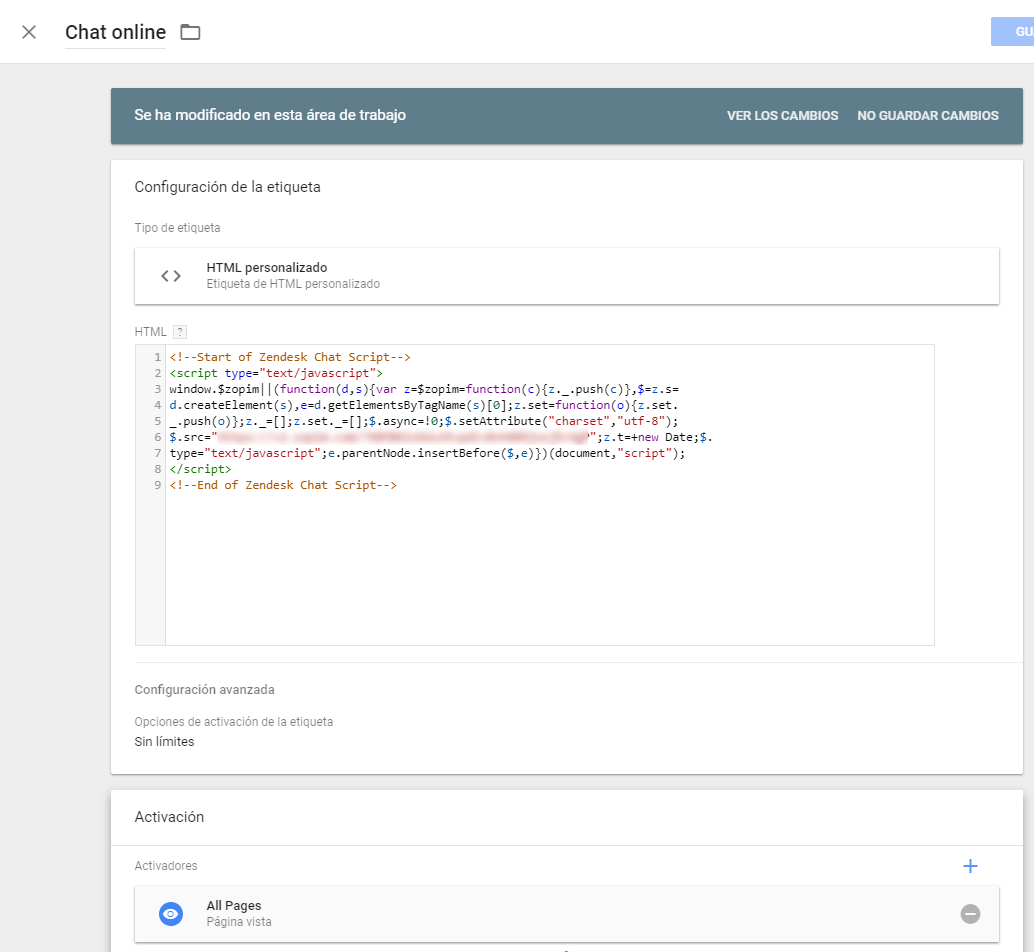Place cursor on Start of Zendesk comment line
The height and width of the screenshot is (952, 1034).
point(290,357)
